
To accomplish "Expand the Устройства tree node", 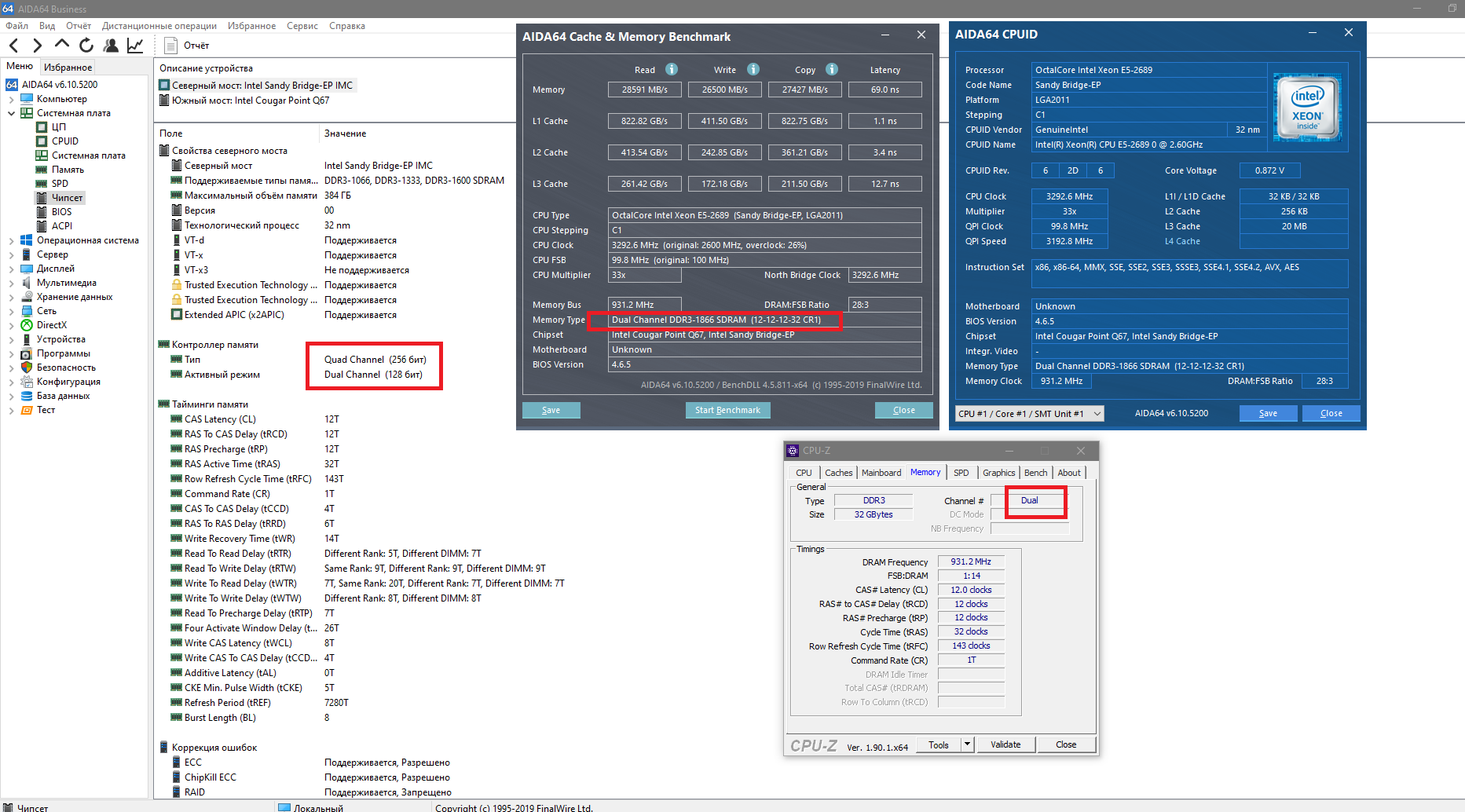I will click(11, 340).
